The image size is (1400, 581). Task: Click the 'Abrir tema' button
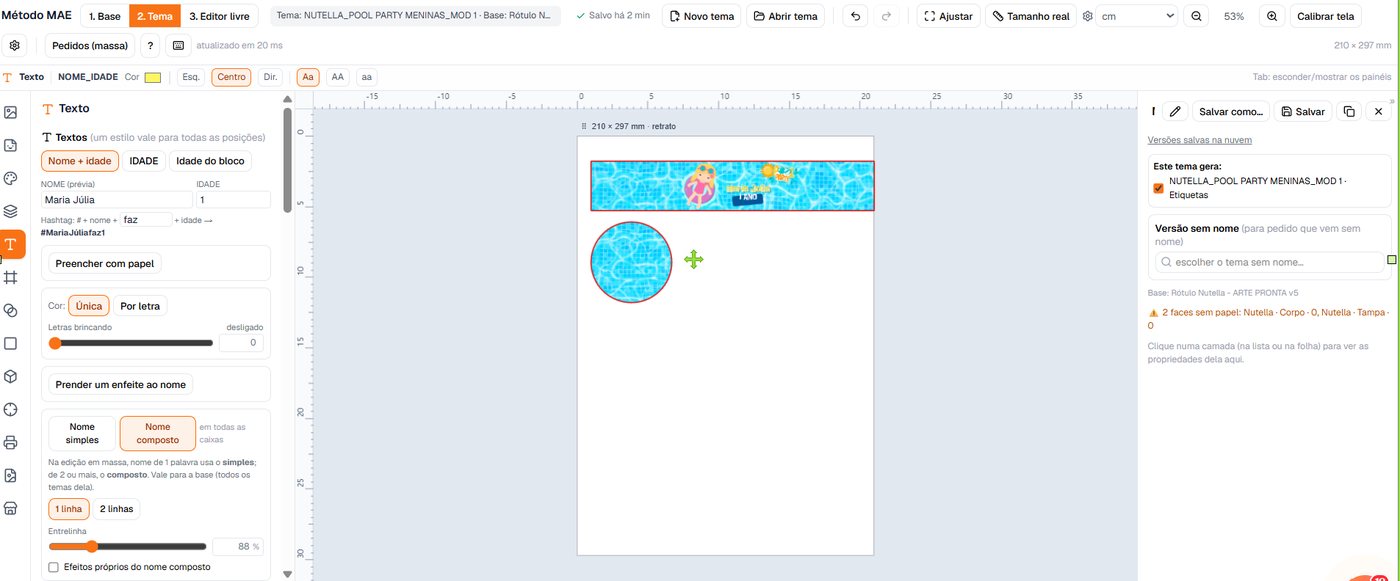785,16
